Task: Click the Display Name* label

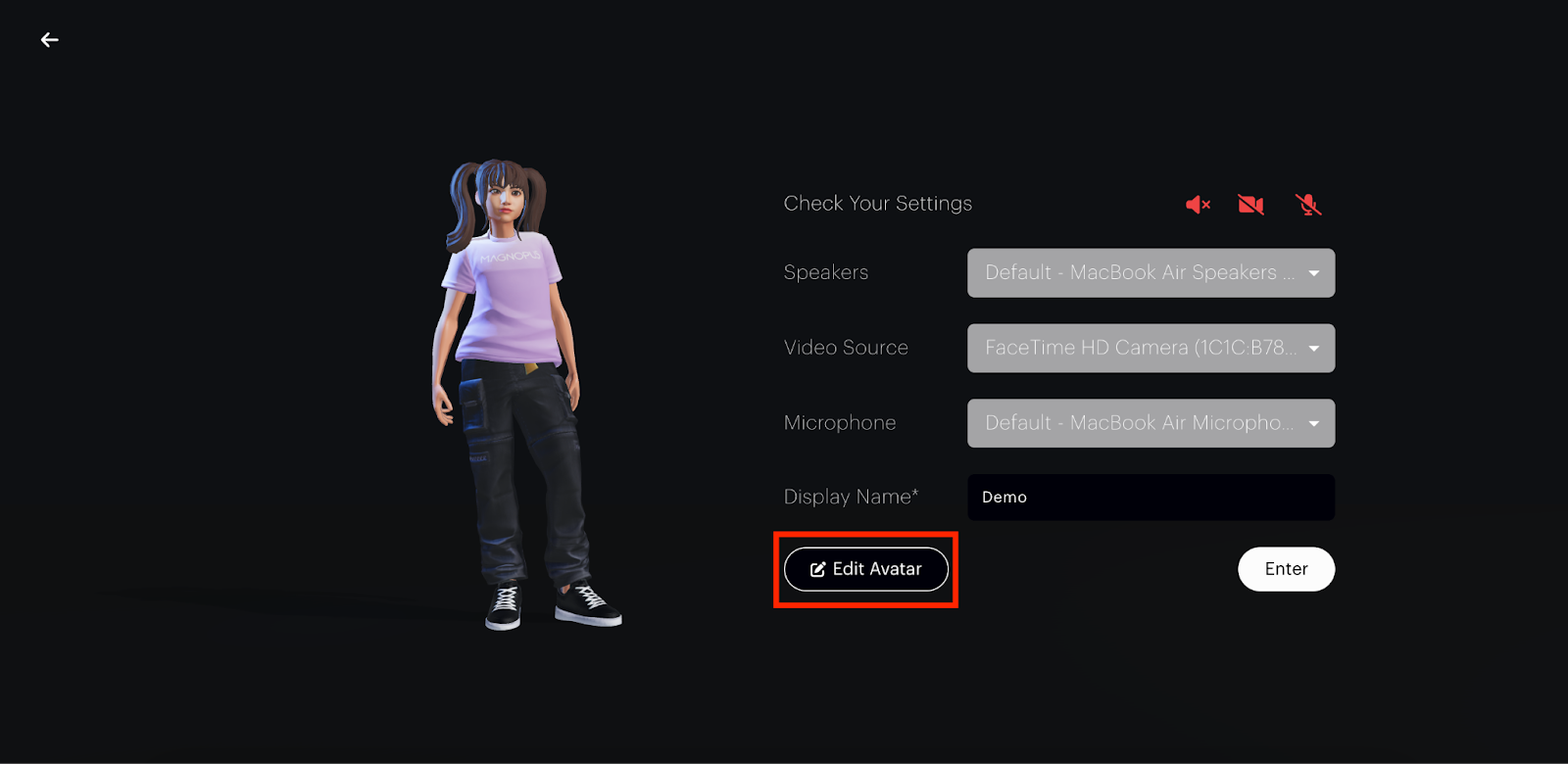Action: [850, 498]
